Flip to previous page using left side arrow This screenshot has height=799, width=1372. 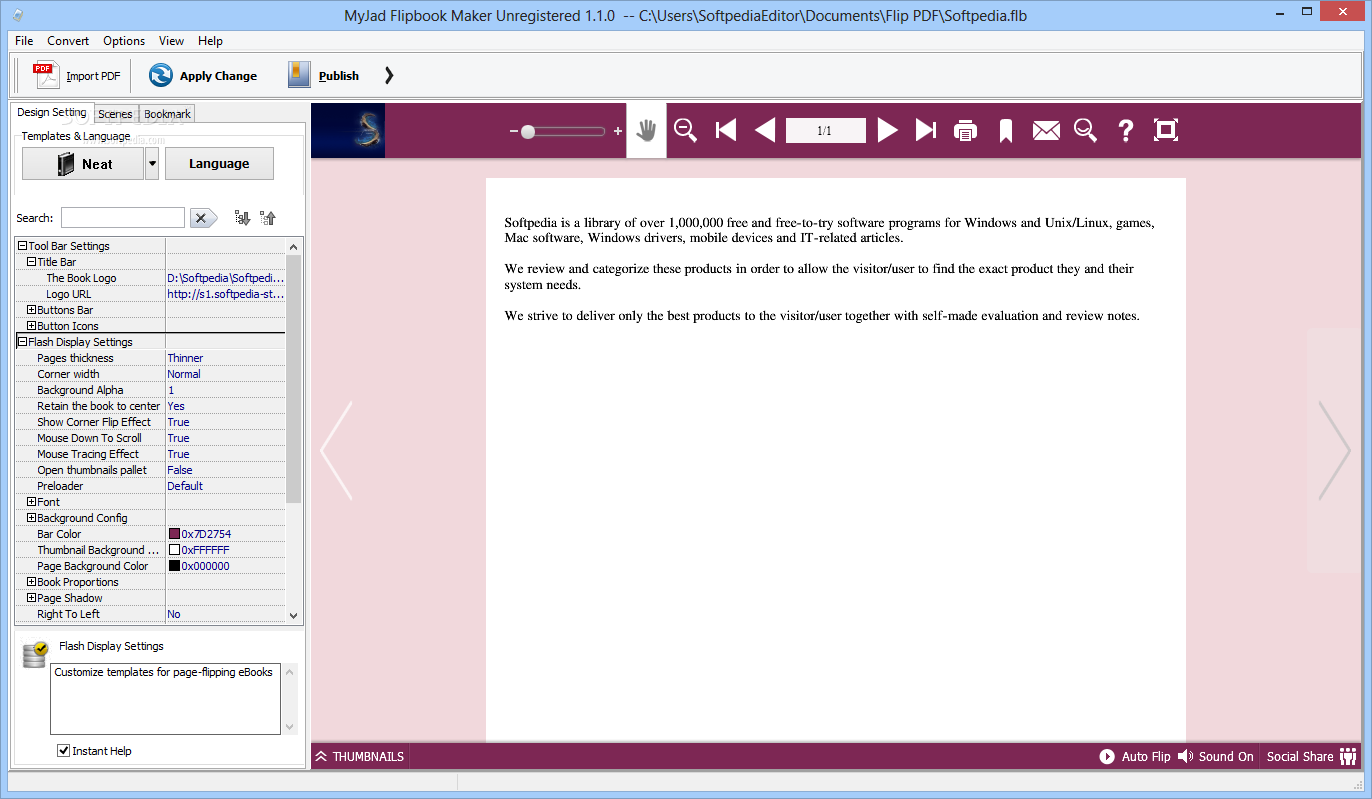tap(336, 450)
